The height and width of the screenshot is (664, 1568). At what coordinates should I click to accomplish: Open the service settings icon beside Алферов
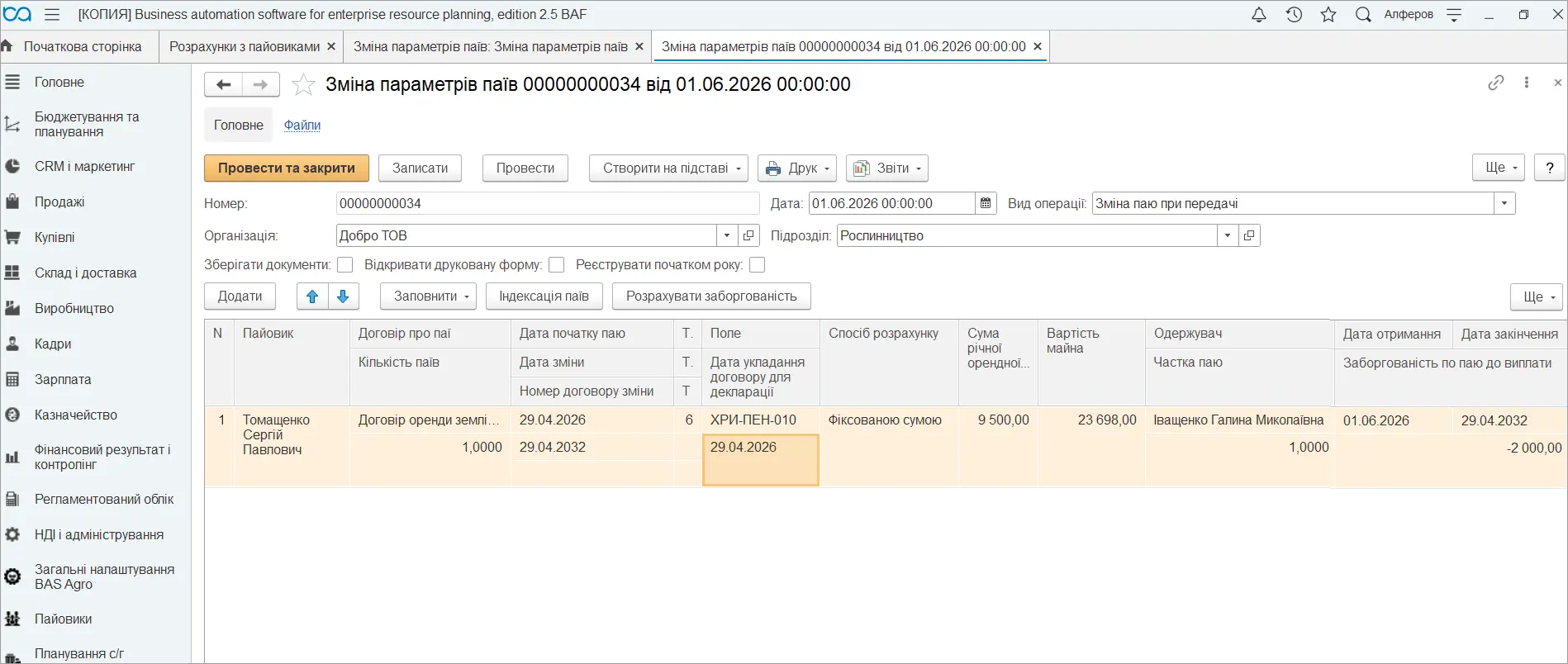(1454, 15)
